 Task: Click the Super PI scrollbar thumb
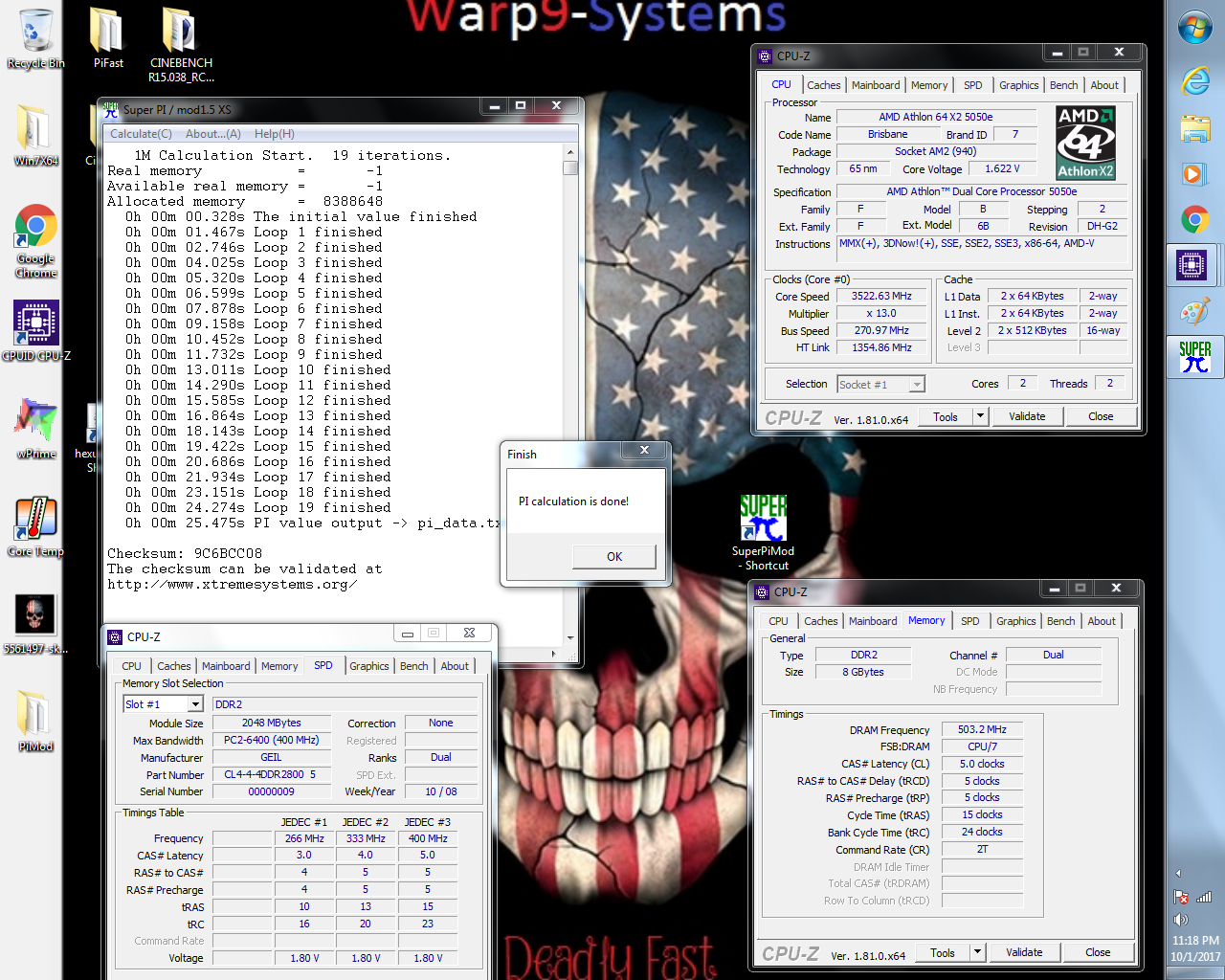(570, 167)
